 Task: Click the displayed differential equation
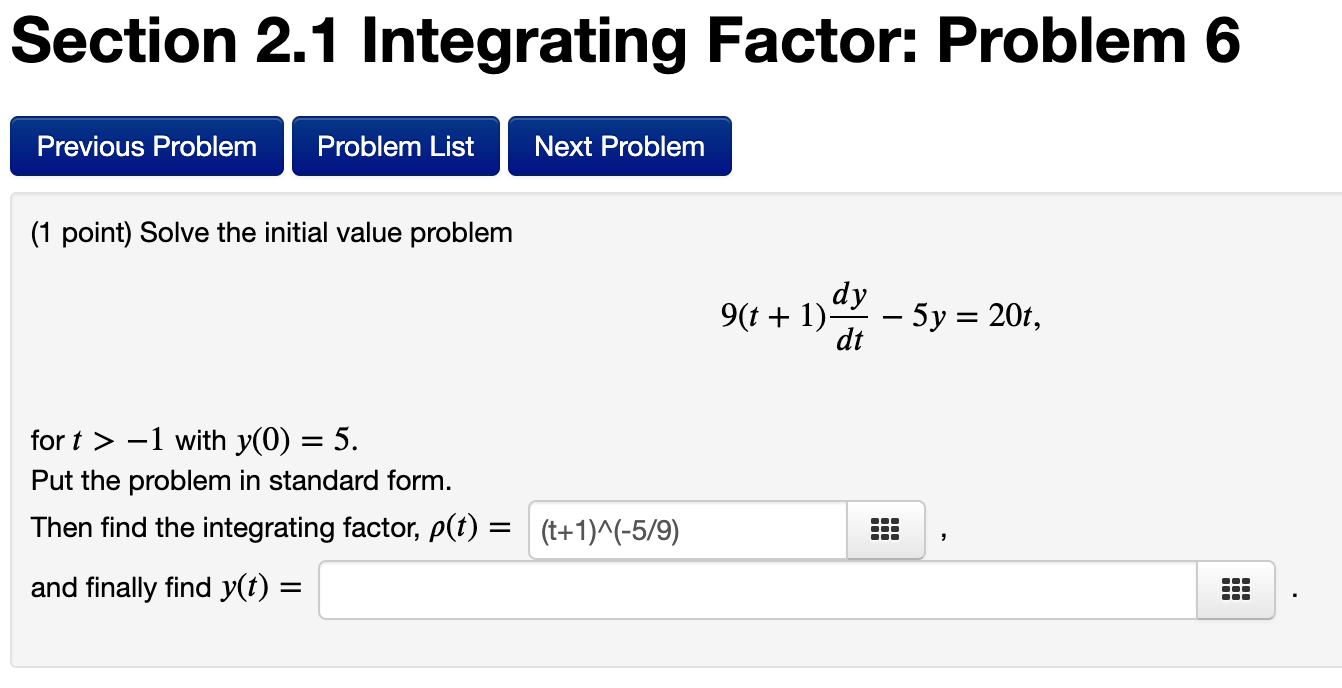(x=880, y=312)
